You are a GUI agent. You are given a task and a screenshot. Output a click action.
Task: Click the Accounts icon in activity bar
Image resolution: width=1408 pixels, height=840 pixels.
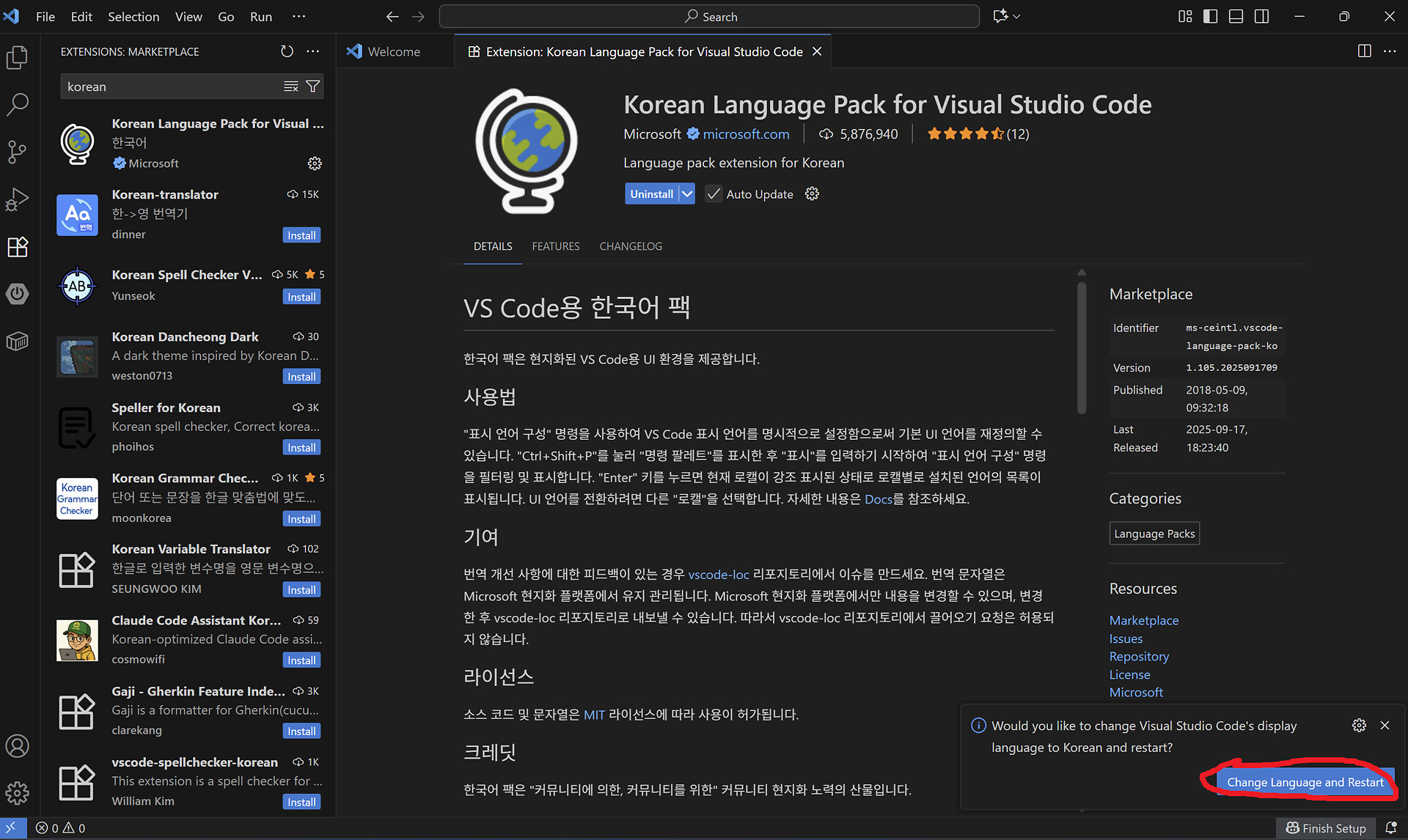click(18, 746)
